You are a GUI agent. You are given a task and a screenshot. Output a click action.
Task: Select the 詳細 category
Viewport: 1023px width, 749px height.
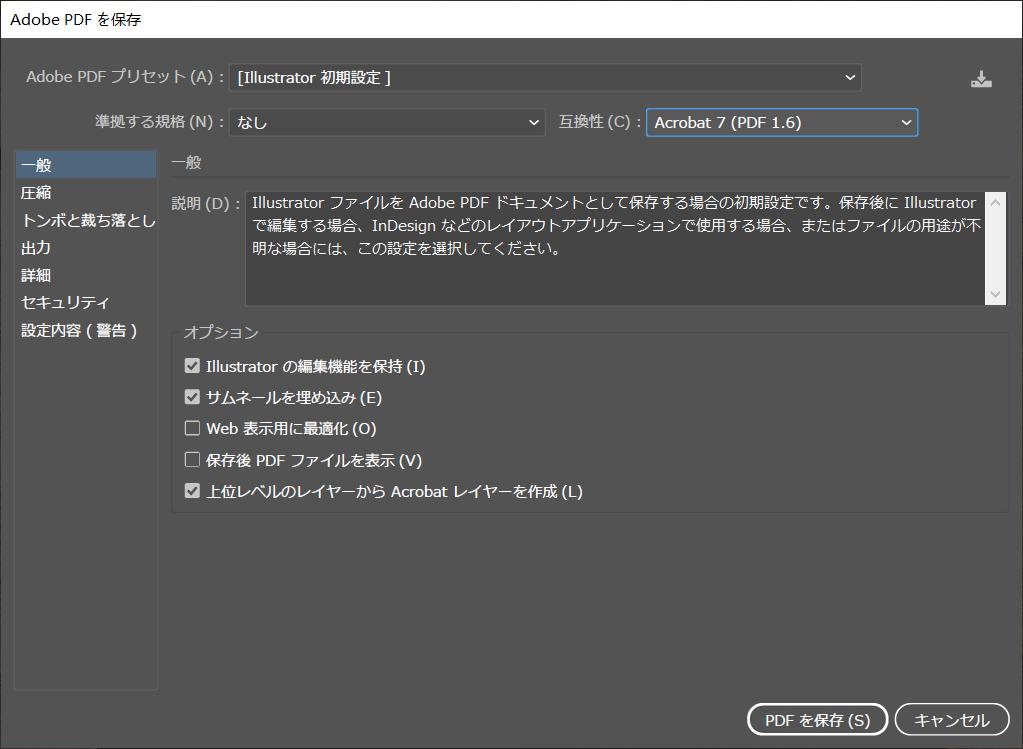(85, 275)
